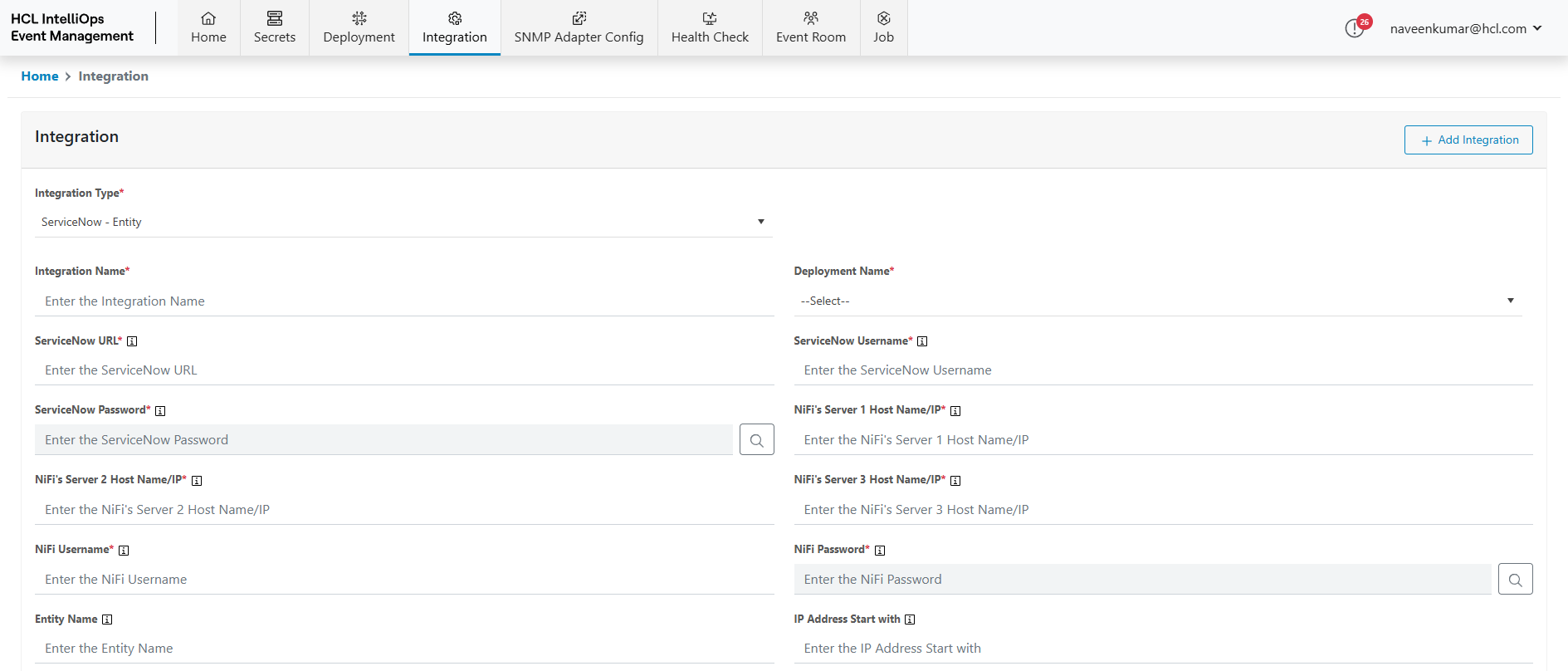Open the SNMP Adapter Config tab
The width and height of the screenshot is (1568, 671).
579,28
